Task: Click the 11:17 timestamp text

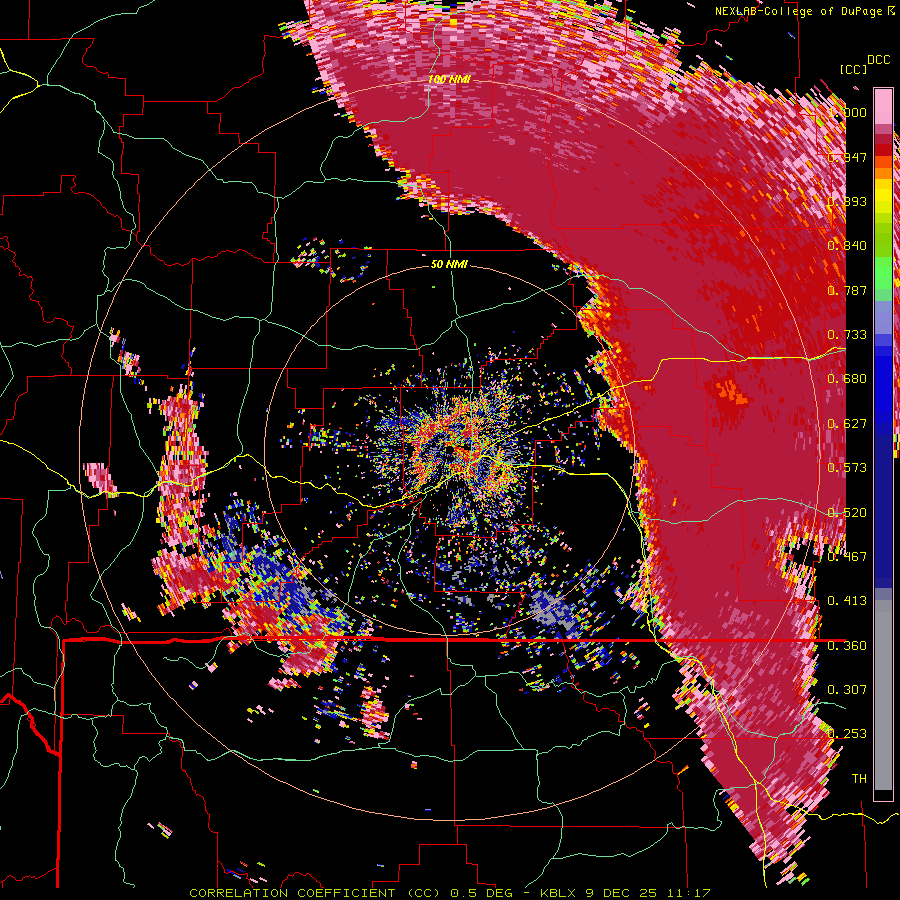Action: (689, 893)
